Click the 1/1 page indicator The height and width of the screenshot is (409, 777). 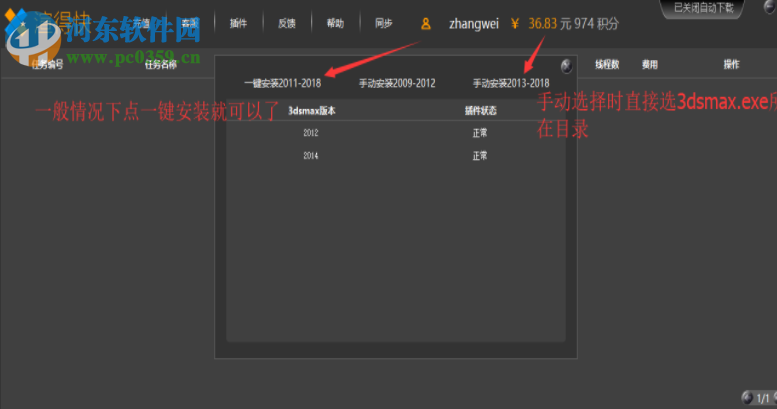tap(763, 398)
